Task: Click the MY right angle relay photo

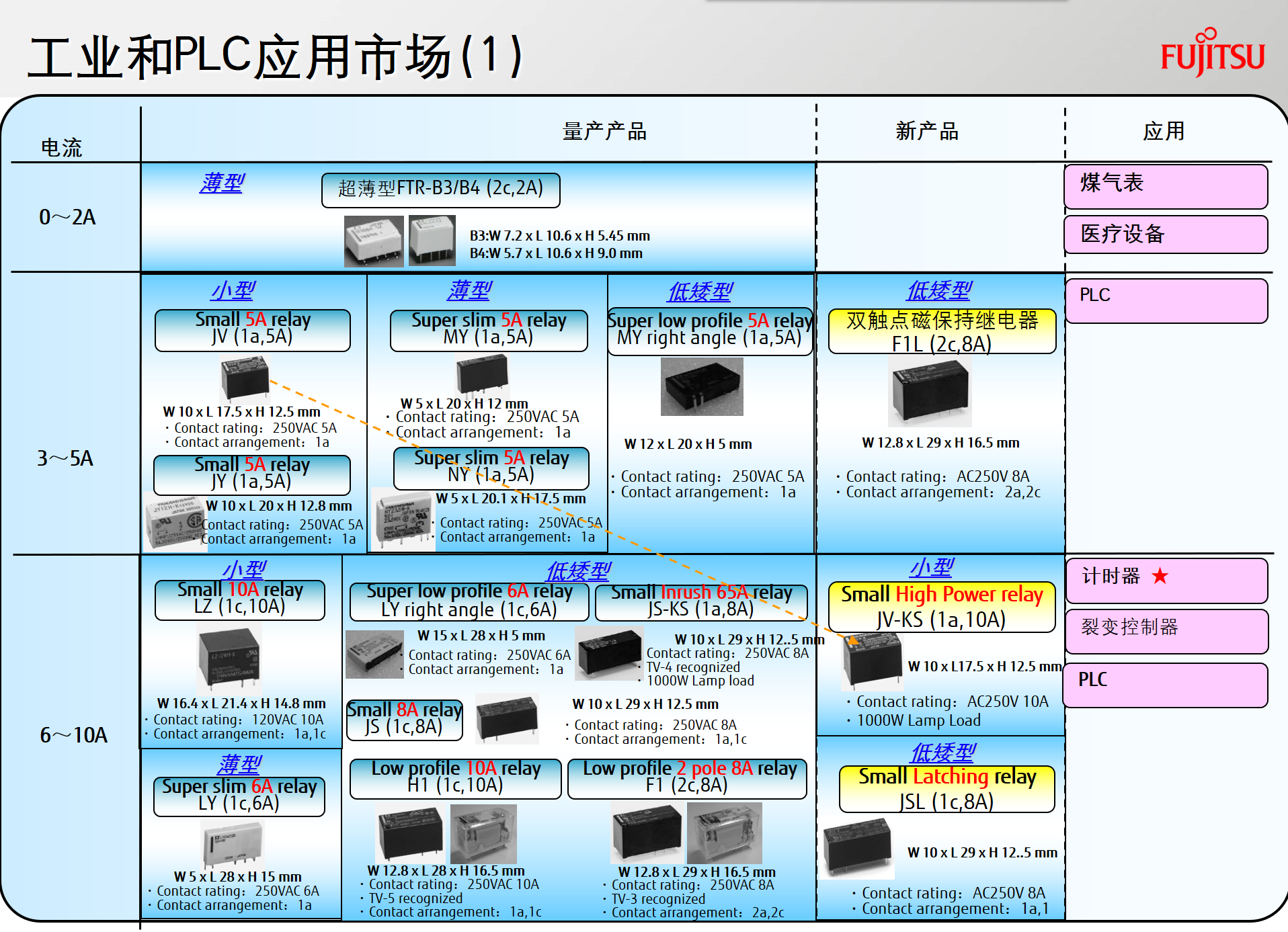Action: [702, 386]
